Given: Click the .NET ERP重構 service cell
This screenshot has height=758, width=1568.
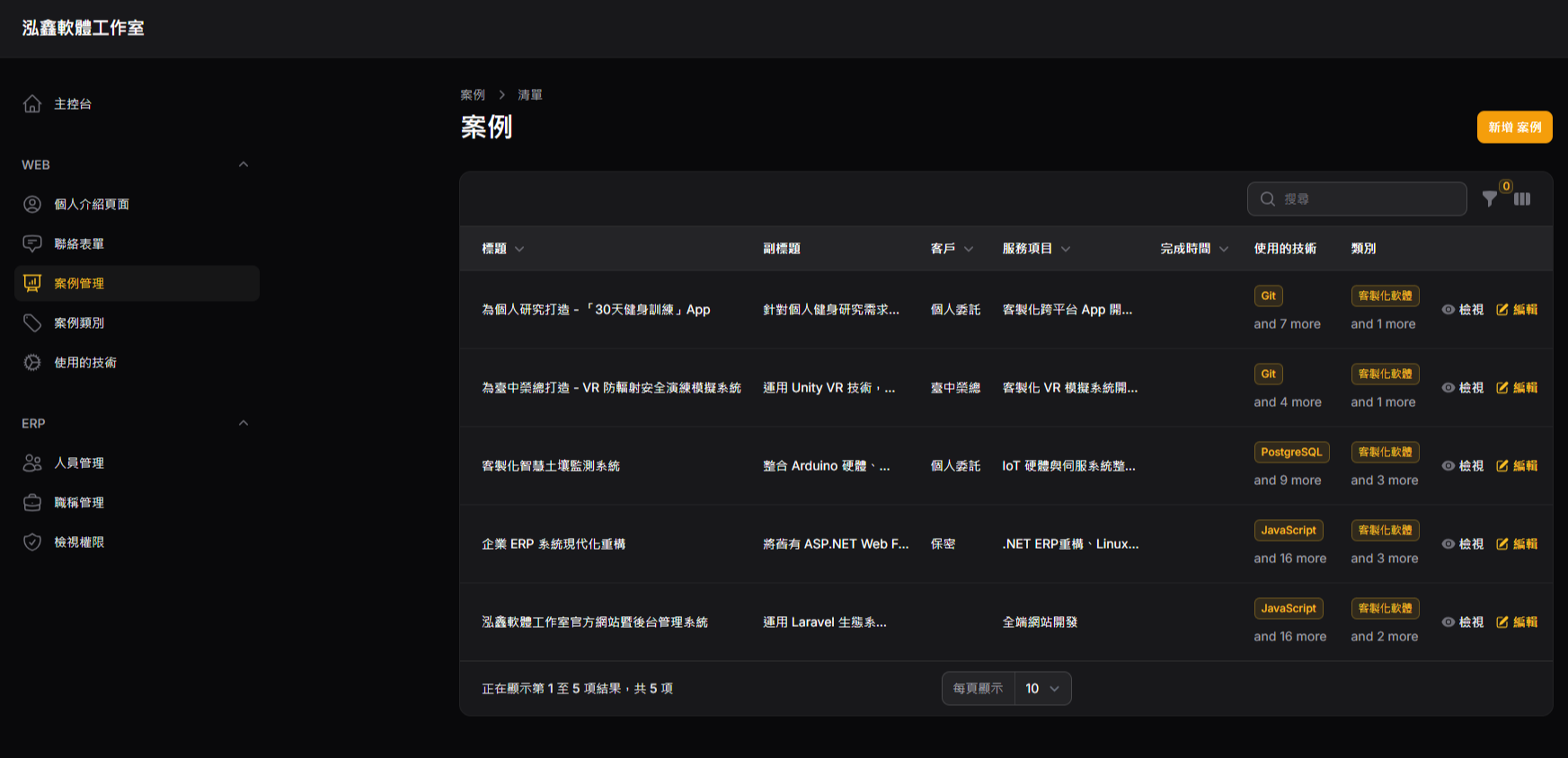Looking at the screenshot, I should tap(1070, 544).
